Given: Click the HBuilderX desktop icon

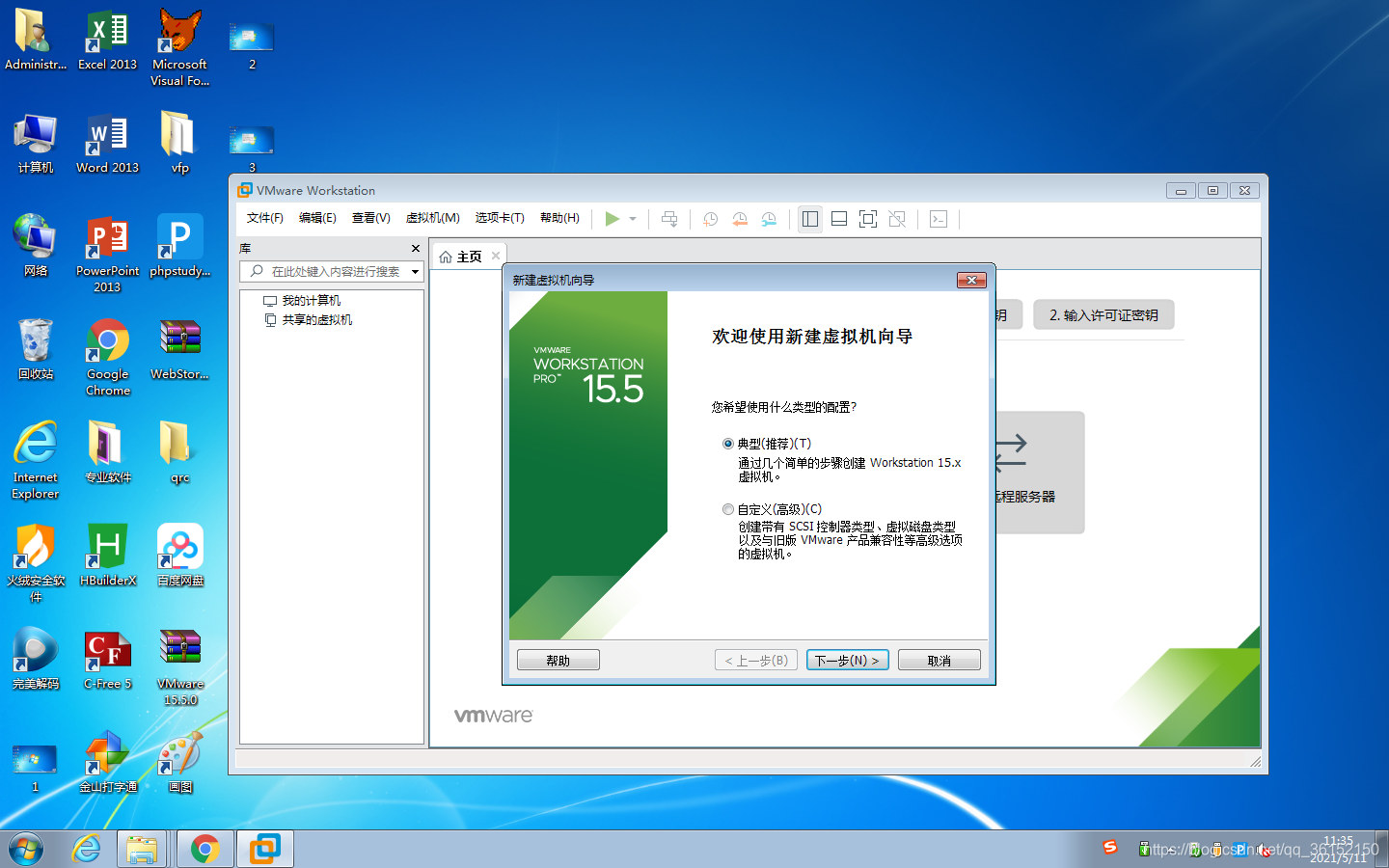Looking at the screenshot, I should point(107,556).
